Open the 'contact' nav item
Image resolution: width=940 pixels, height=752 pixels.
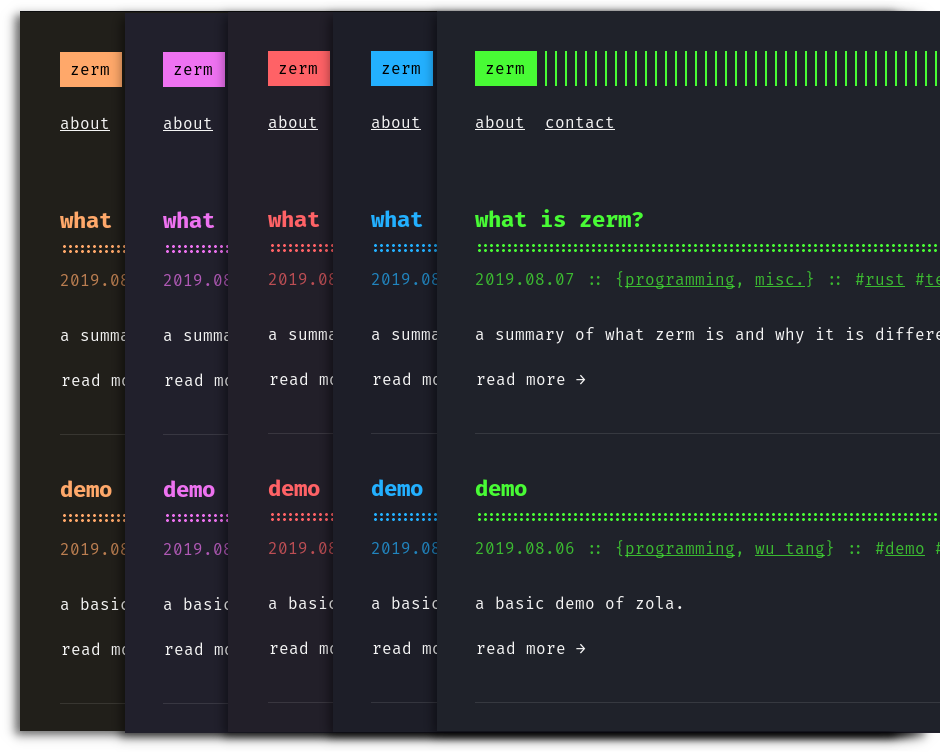coord(579,122)
